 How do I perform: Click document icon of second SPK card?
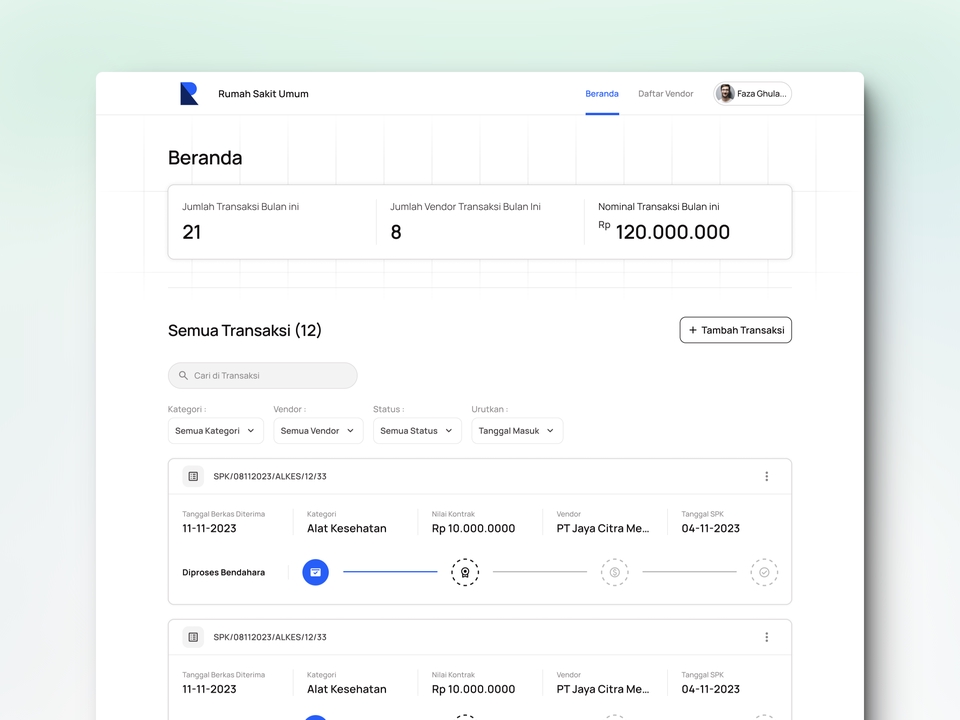pyautogui.click(x=193, y=637)
